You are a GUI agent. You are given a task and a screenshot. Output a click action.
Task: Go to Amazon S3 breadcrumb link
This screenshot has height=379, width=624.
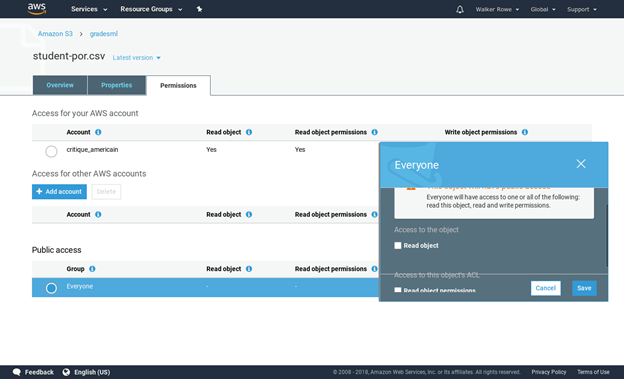click(x=55, y=34)
